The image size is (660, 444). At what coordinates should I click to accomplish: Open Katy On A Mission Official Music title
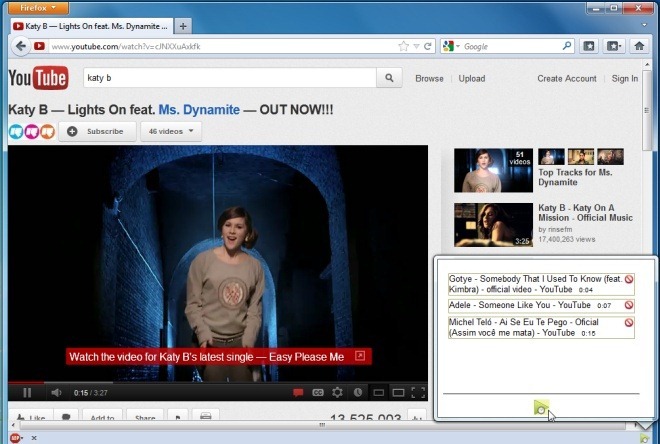pyautogui.click(x=585, y=213)
